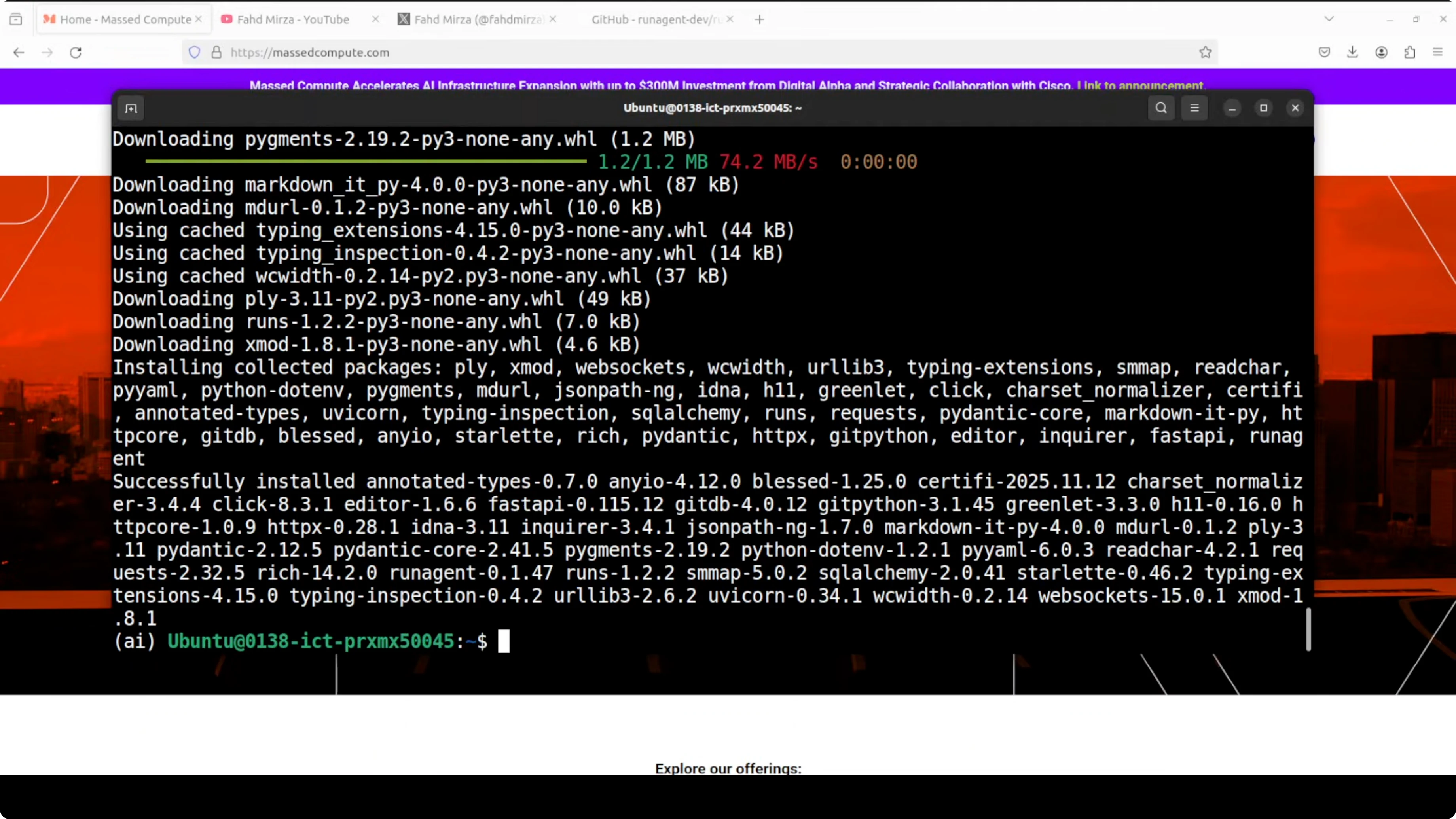Expand the list all tabs chevron
Image resolution: width=1456 pixels, height=819 pixels.
click(1329, 19)
